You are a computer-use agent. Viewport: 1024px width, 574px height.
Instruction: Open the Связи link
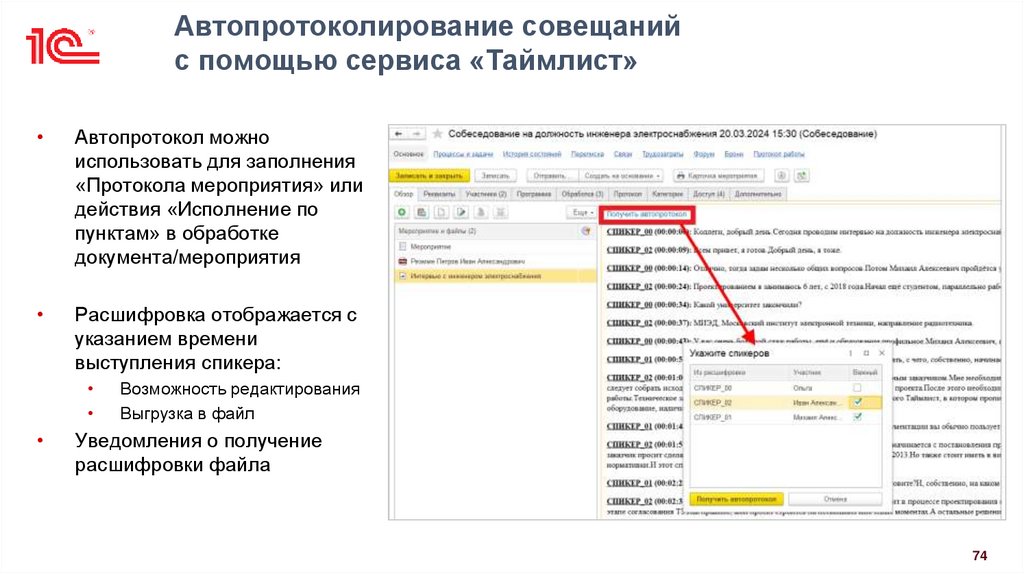(623, 154)
